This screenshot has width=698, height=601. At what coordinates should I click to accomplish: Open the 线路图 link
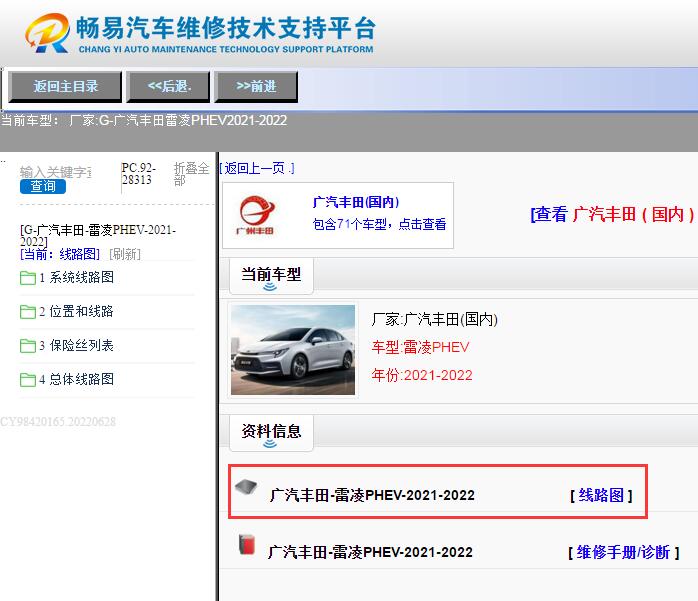(x=601, y=495)
